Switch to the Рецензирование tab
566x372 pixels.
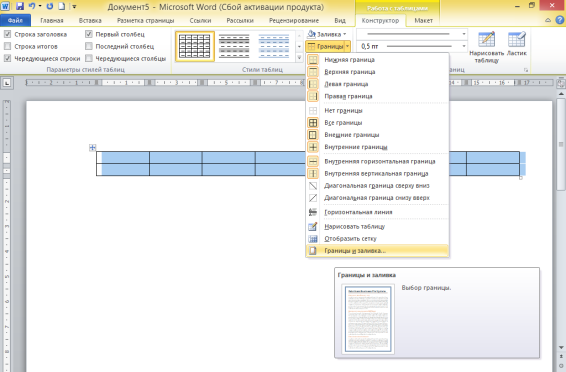pos(294,21)
